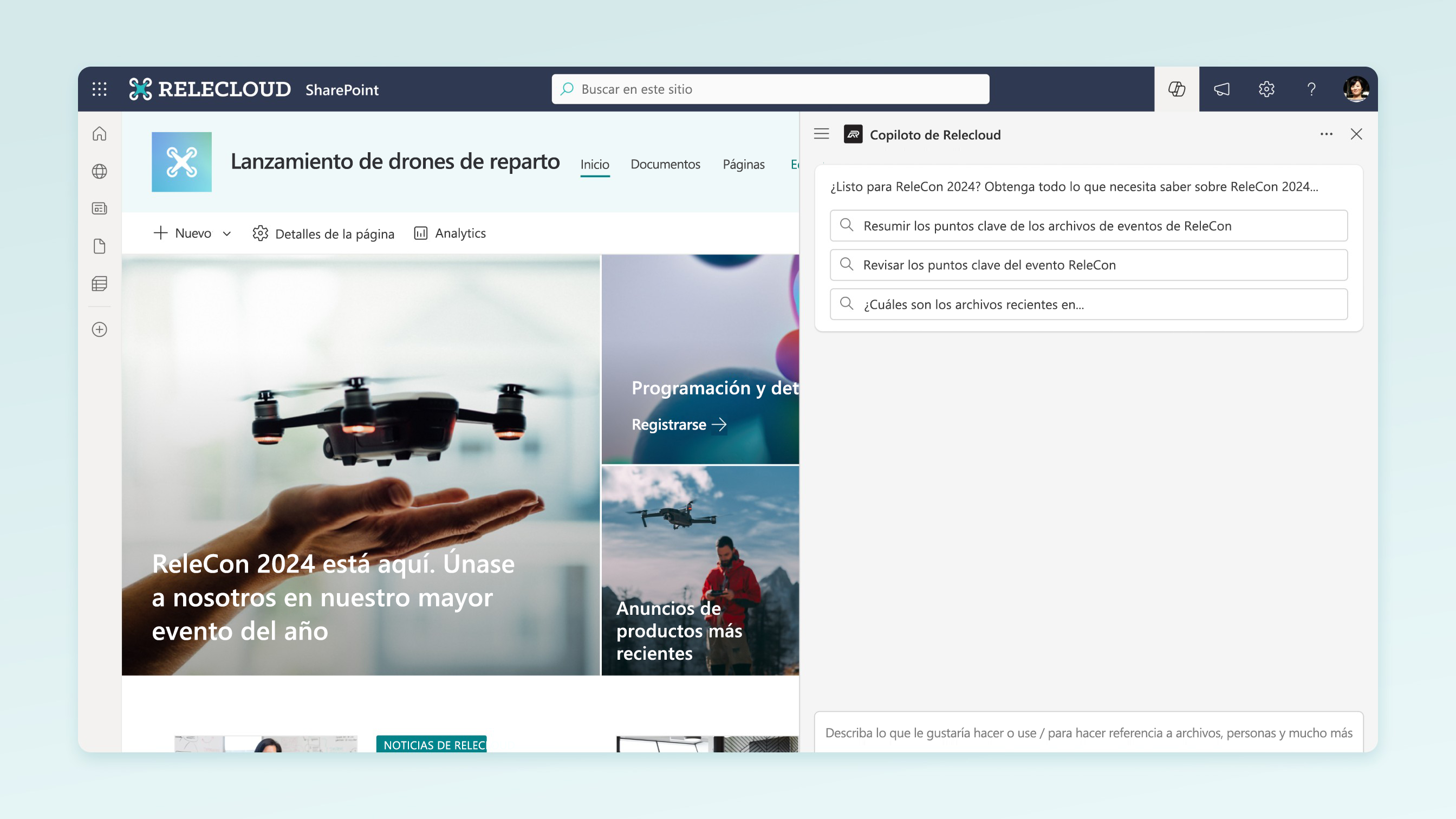Click the Documentos tab
The height and width of the screenshot is (819, 1456).
coord(665,163)
